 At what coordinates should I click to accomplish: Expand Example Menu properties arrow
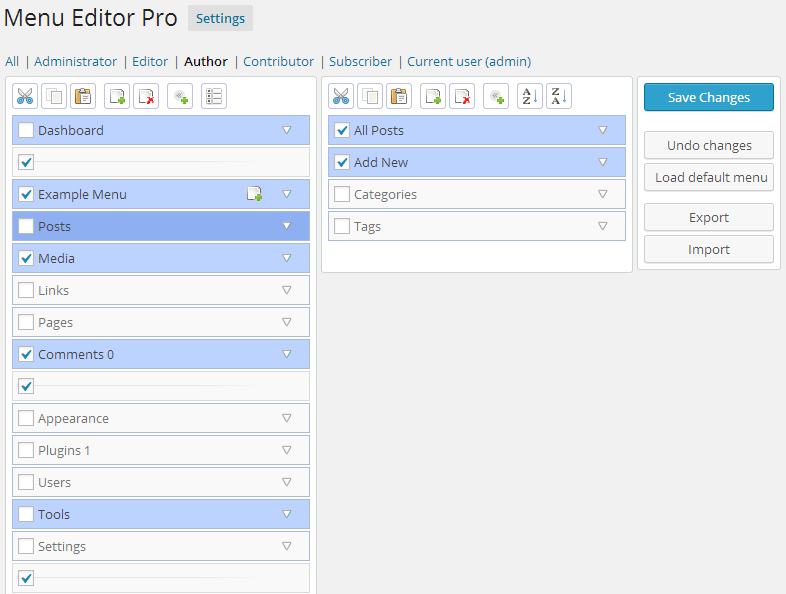(287, 194)
